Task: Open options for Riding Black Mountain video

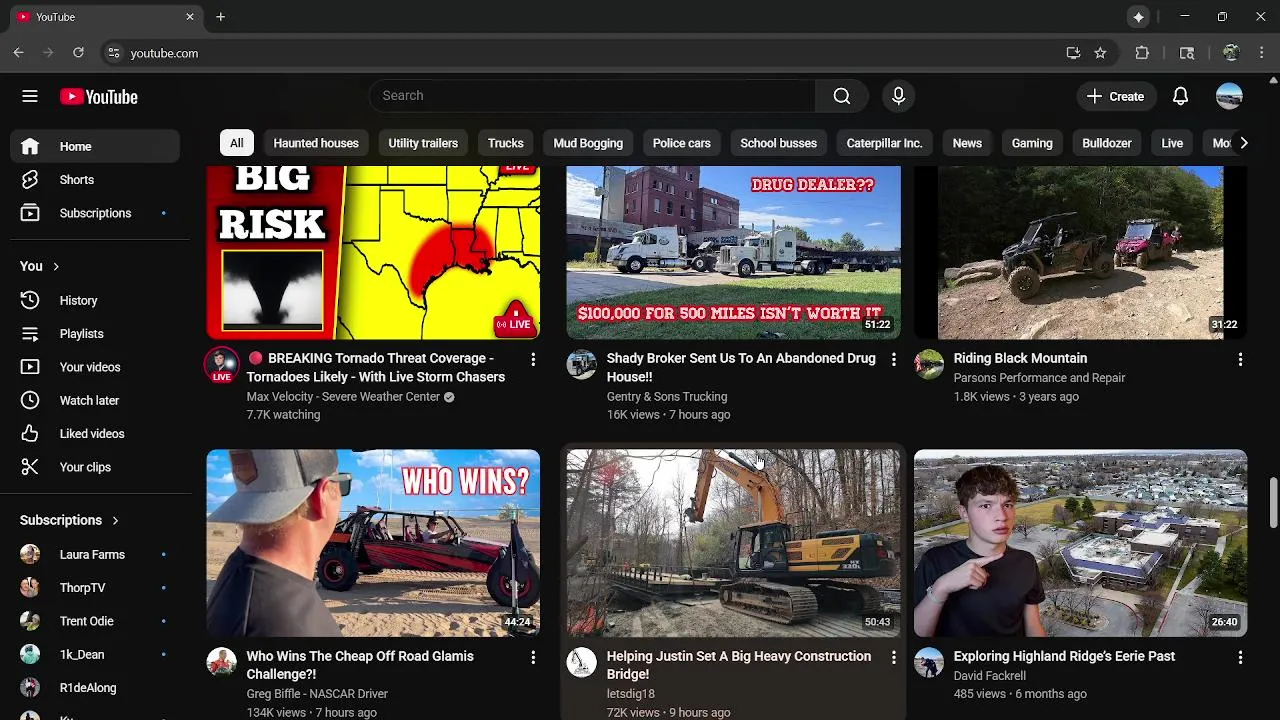Action: (x=1240, y=359)
